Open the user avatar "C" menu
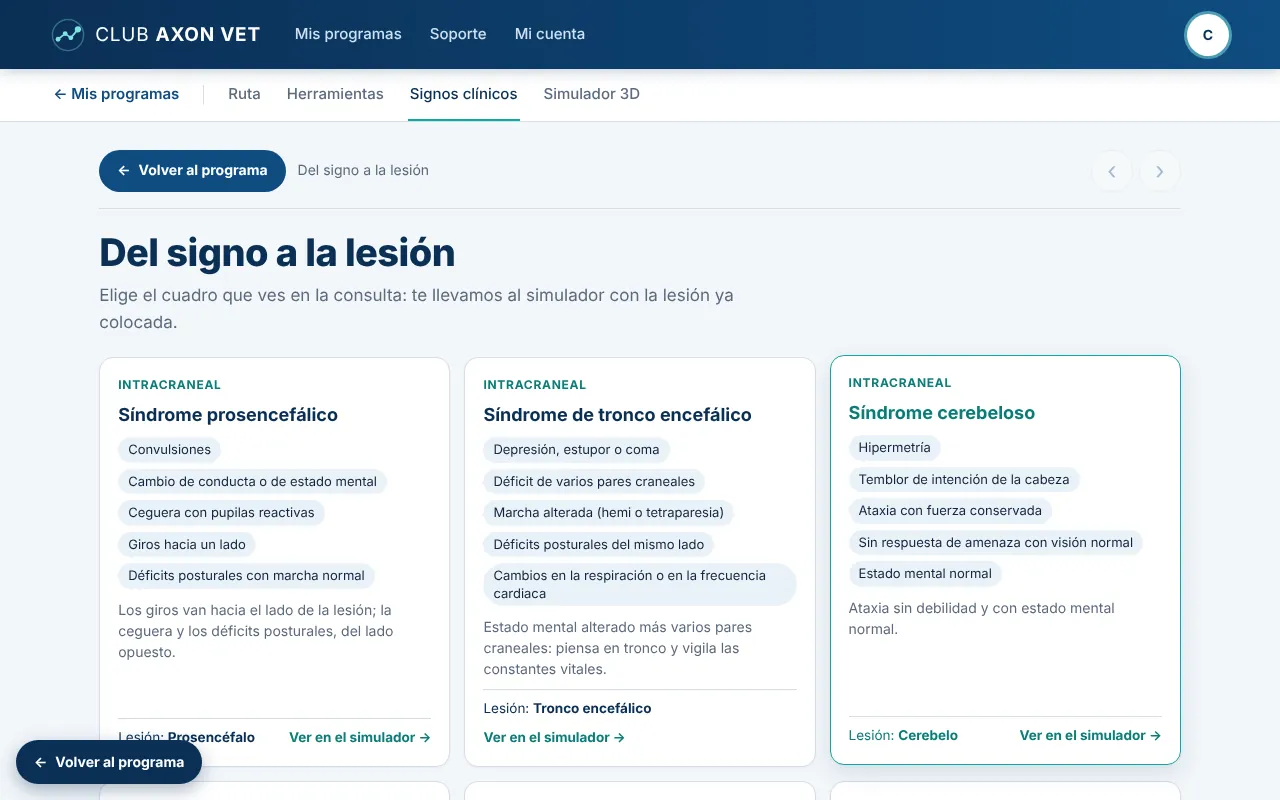The image size is (1280, 800). pyautogui.click(x=1207, y=35)
